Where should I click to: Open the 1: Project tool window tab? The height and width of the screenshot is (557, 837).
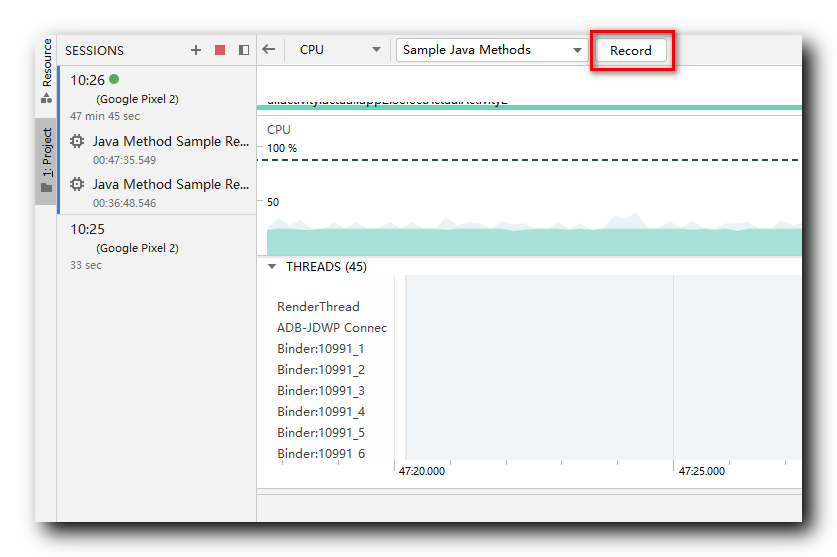[x=46, y=160]
